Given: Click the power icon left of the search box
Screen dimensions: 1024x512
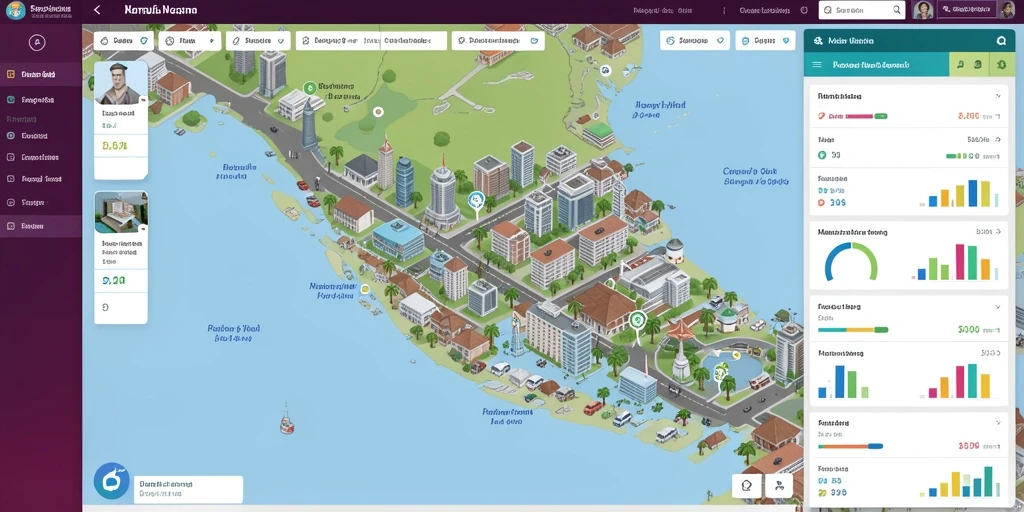Looking at the screenshot, I should point(804,10).
